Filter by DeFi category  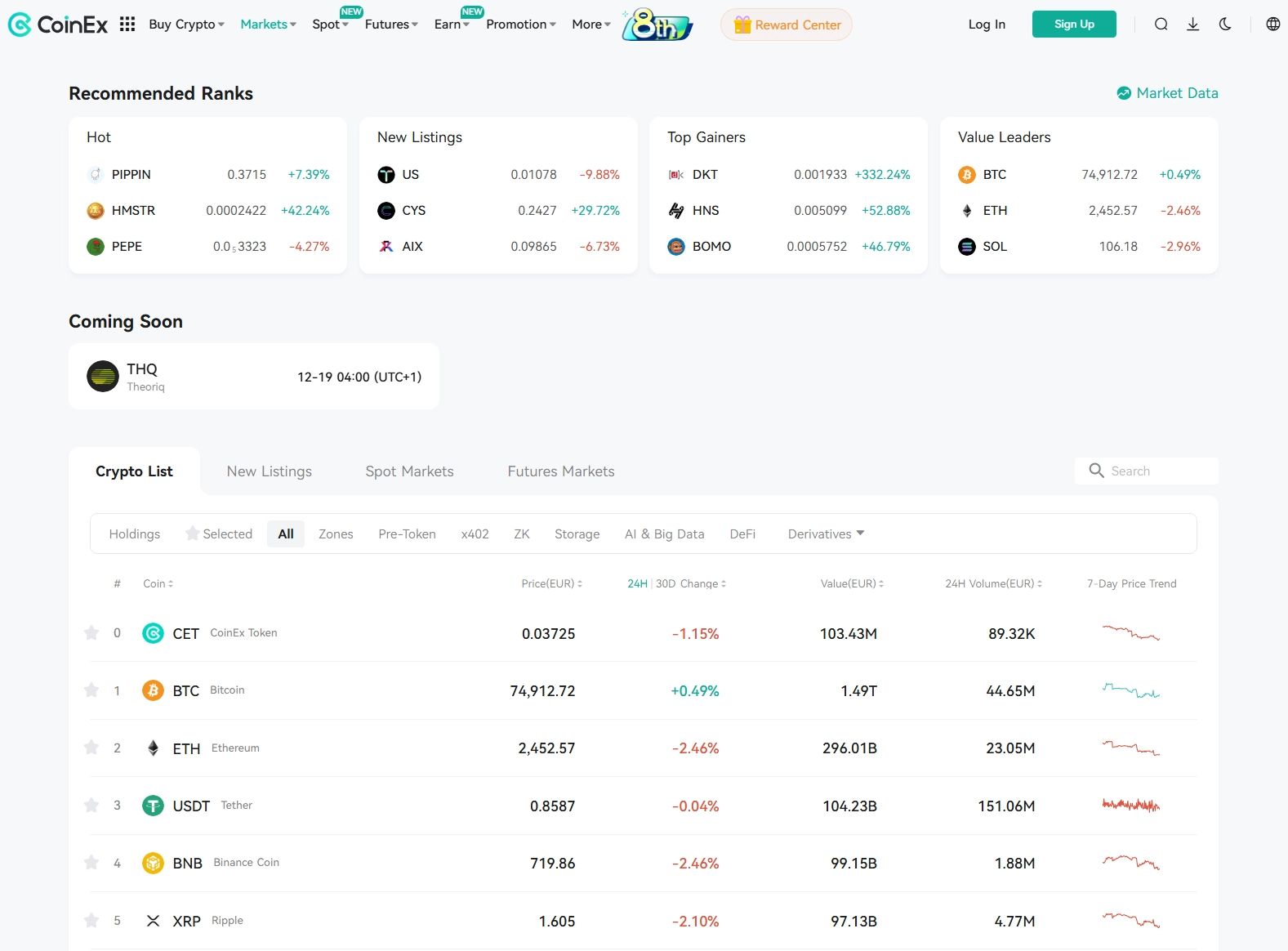[742, 534]
